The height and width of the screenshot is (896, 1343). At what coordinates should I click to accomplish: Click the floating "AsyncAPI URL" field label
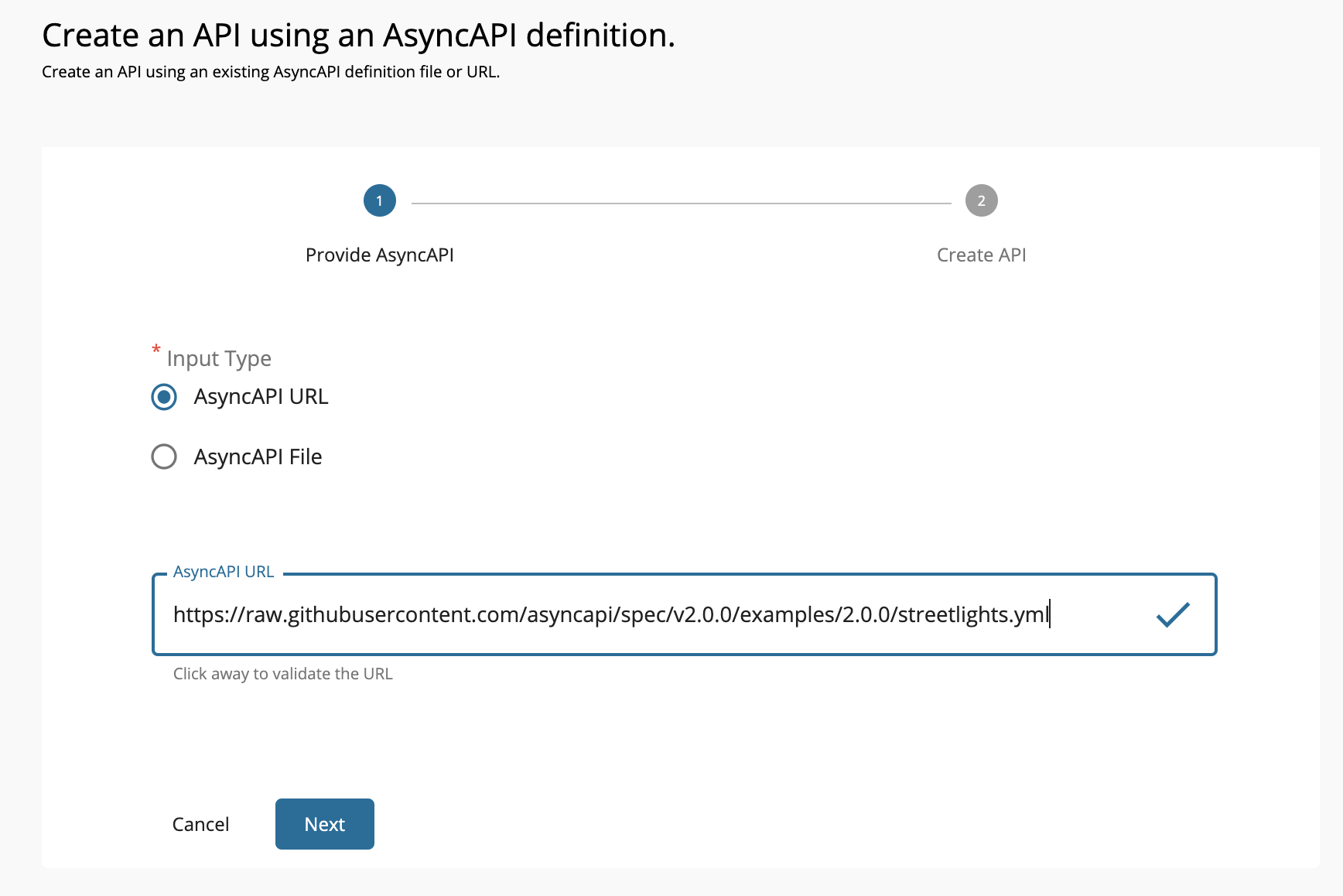224,572
